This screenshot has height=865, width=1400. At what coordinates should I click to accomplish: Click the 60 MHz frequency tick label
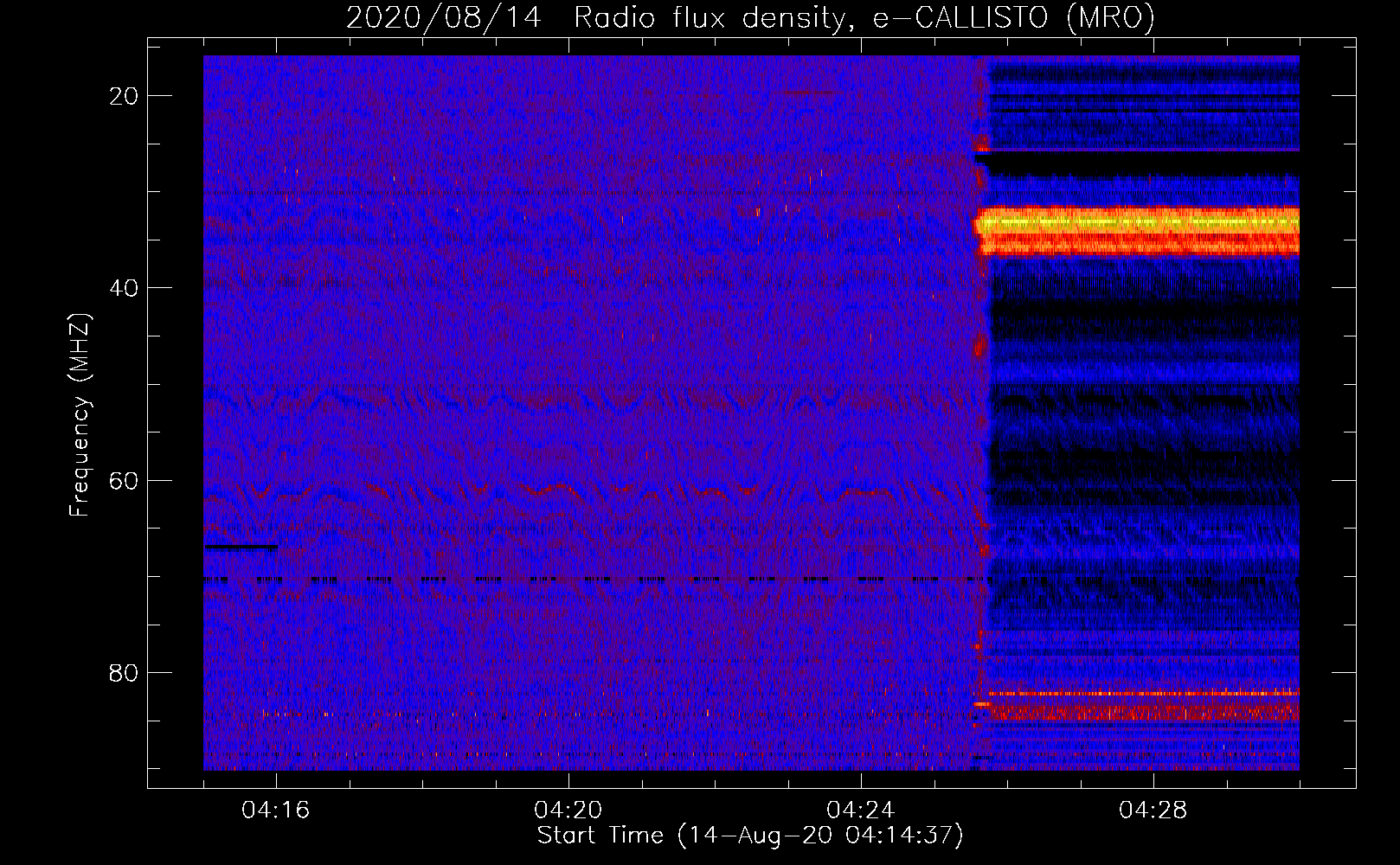(x=125, y=480)
